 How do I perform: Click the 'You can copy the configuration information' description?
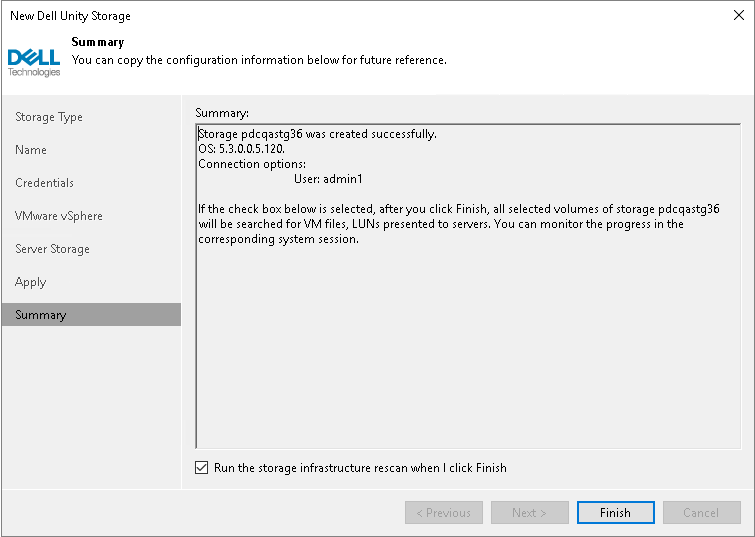259,60
